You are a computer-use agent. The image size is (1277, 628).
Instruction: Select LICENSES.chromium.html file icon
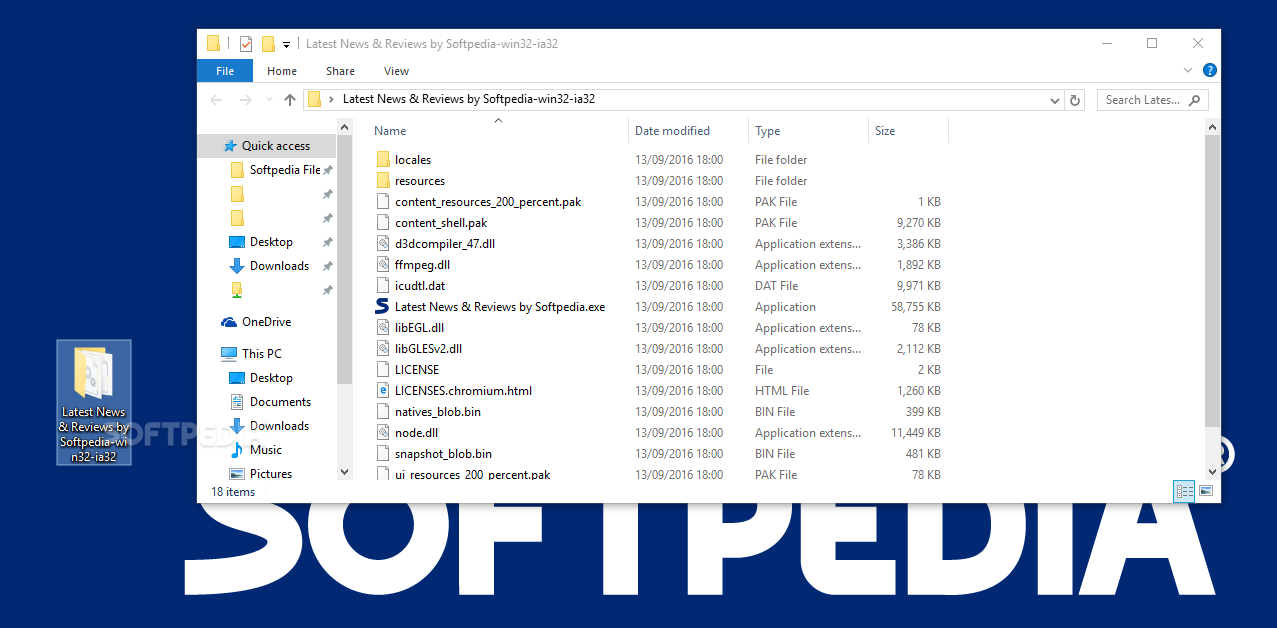[x=382, y=391]
